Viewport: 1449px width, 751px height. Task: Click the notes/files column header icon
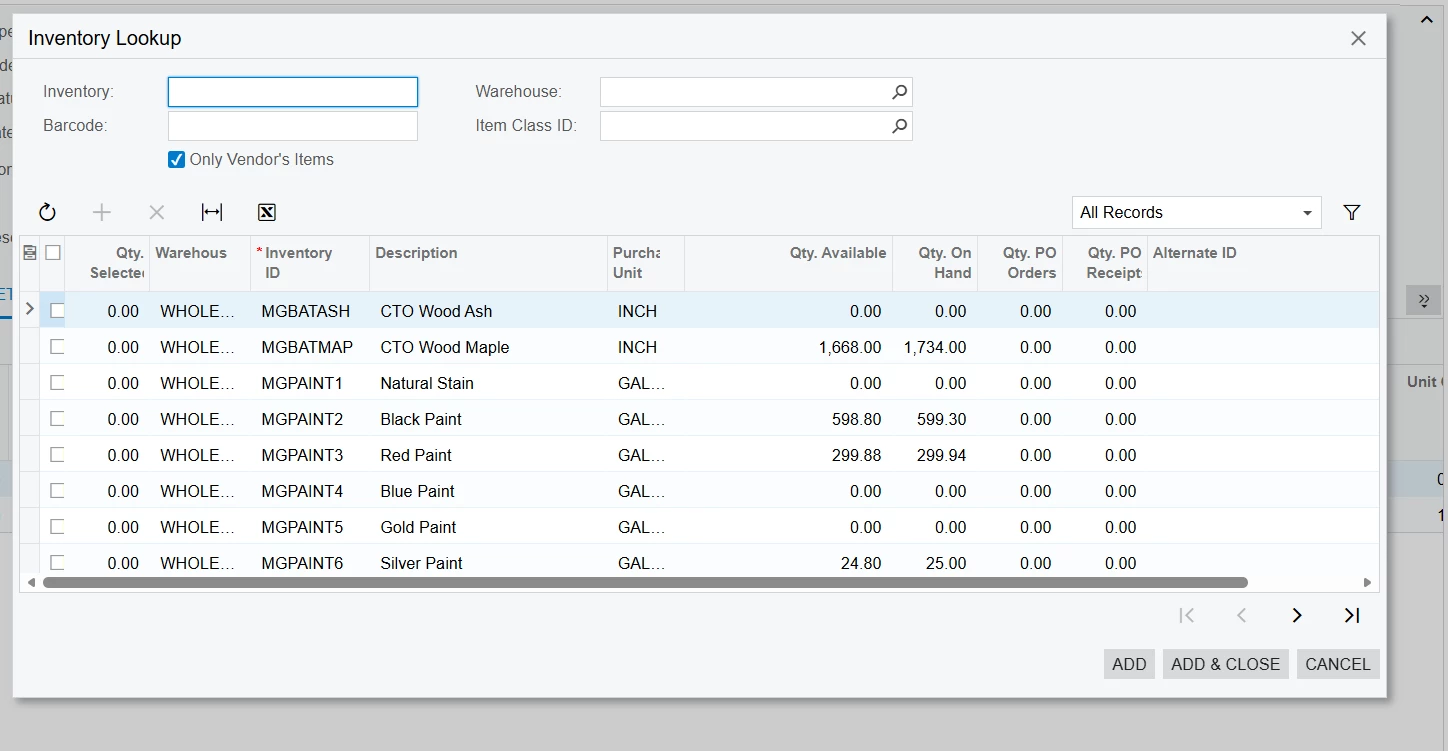(x=30, y=253)
